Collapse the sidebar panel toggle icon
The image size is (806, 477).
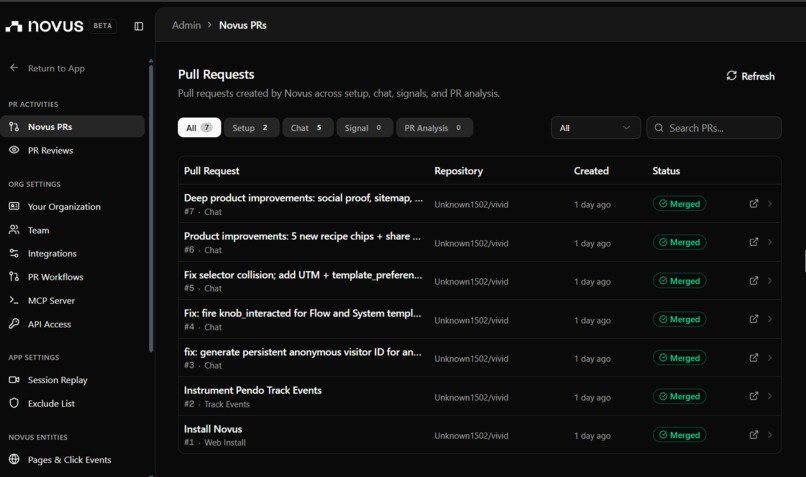pos(139,26)
